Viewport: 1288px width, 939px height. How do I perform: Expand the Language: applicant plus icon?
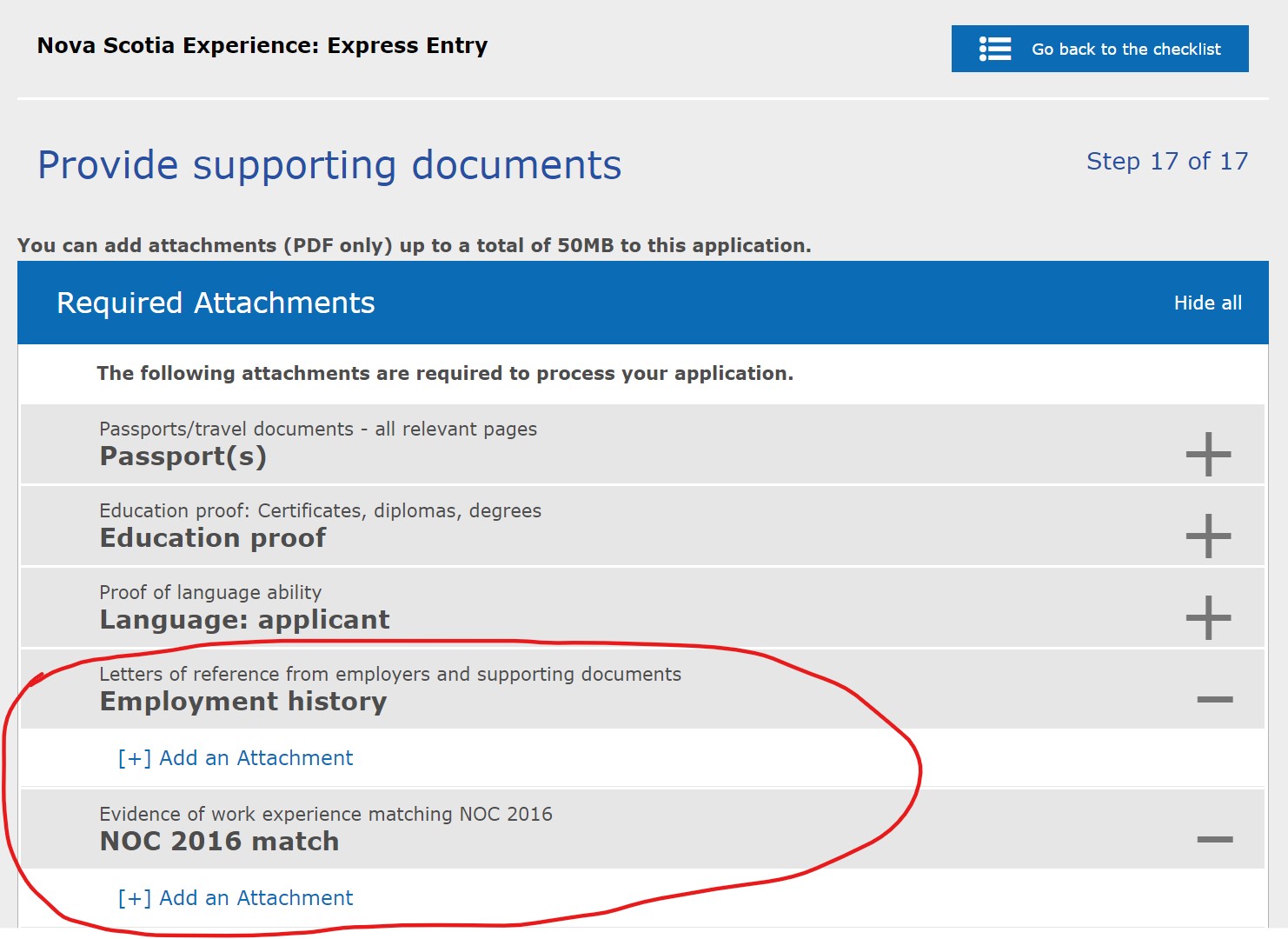pyautogui.click(x=1209, y=617)
